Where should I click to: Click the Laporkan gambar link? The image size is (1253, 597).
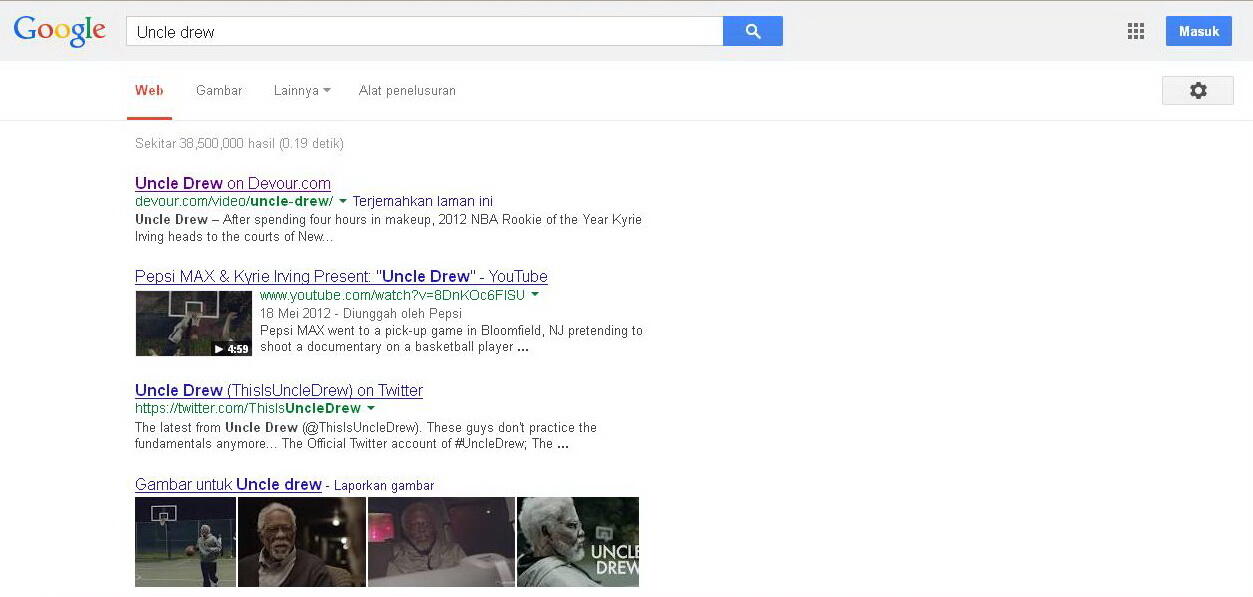(384, 486)
